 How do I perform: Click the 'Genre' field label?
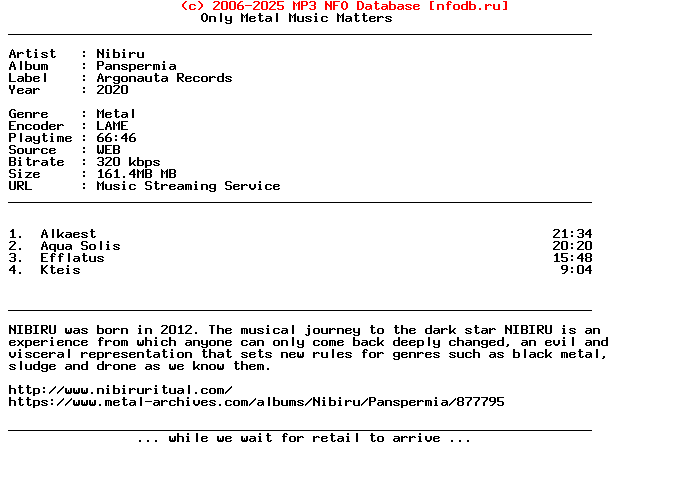click(29, 114)
